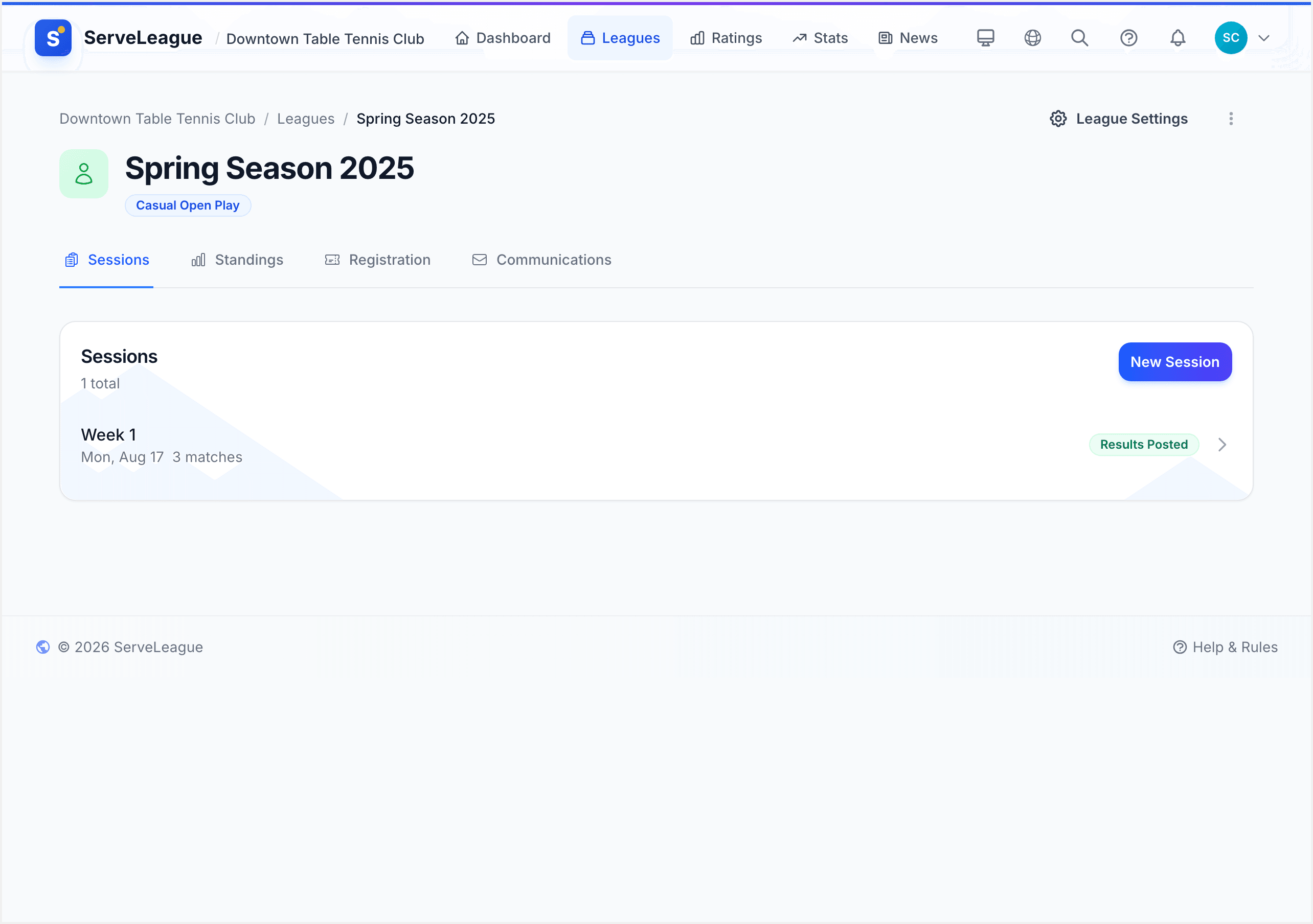Click the New Session button
Screen dimensions: 1313x924
pos(1174,362)
